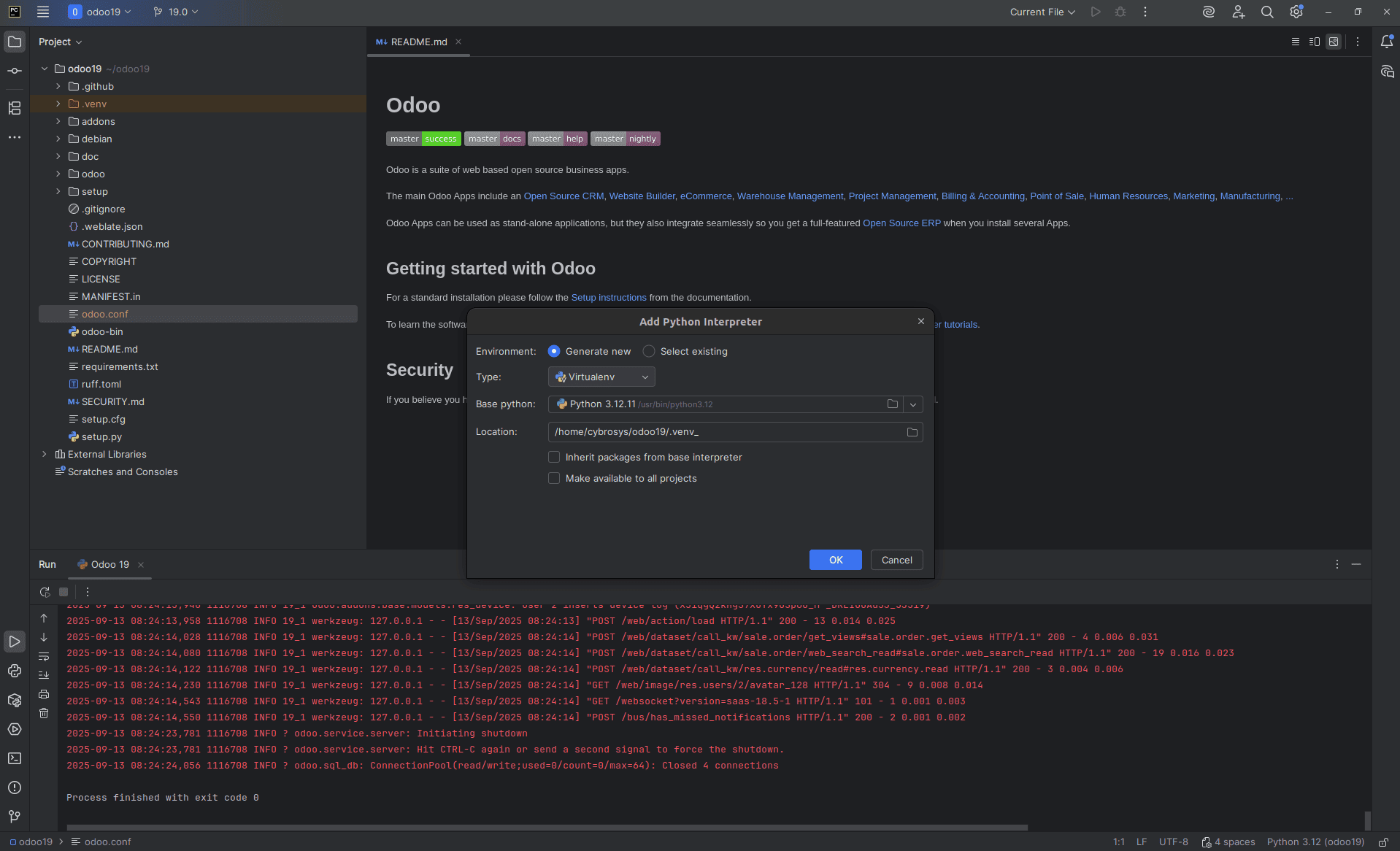Viewport: 1400px width, 851px height.
Task: Open the Structure tool window icon
Action: [15, 108]
